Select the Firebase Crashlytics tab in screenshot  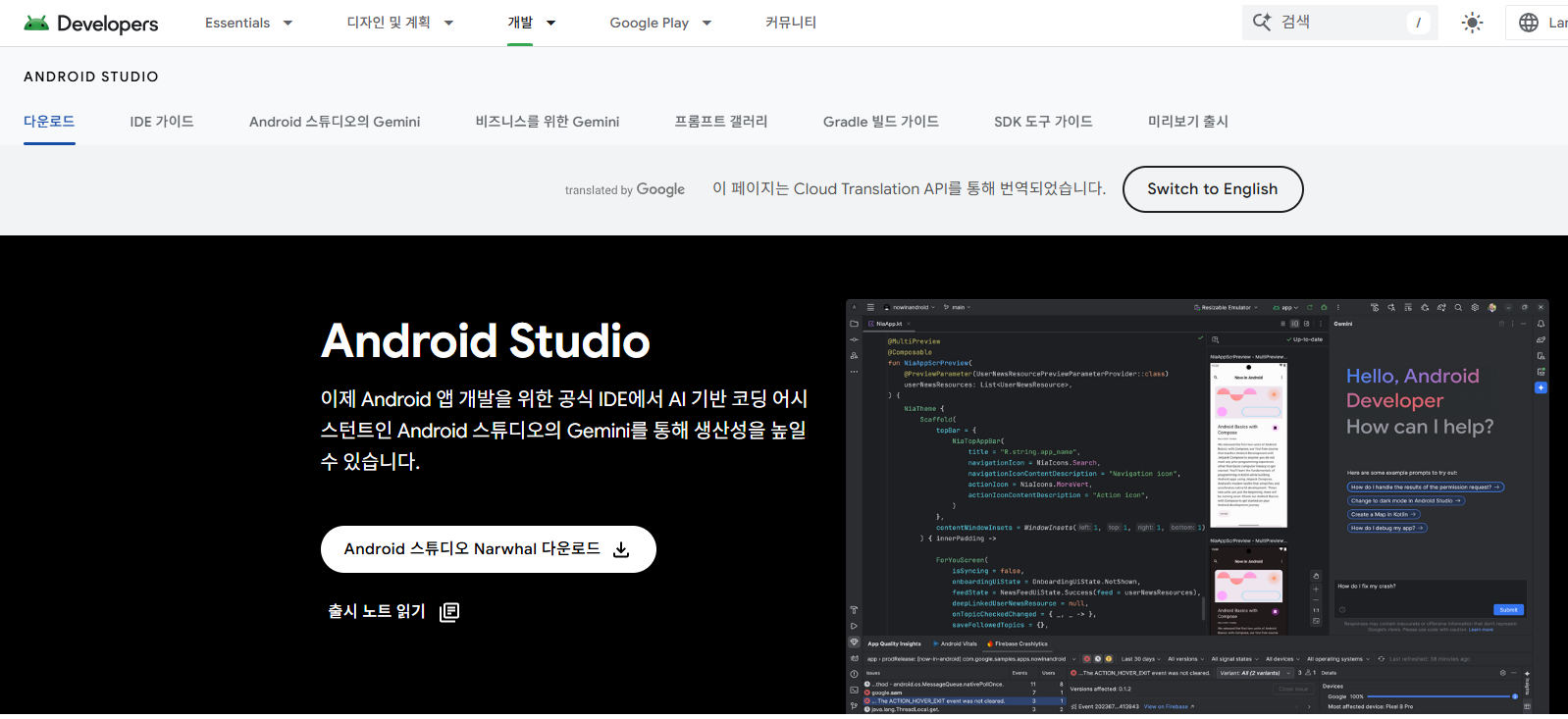click(1018, 644)
